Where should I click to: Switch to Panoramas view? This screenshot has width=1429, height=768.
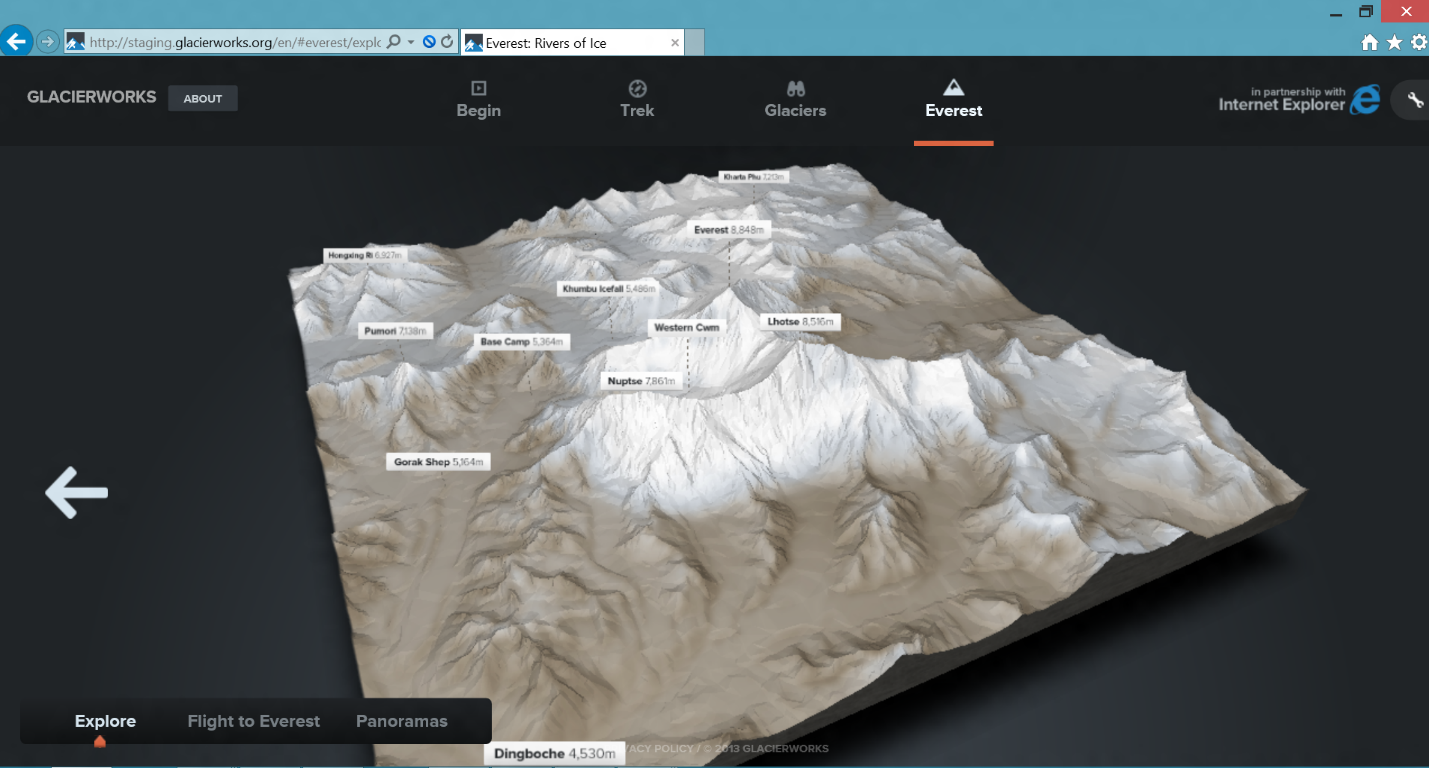401,721
